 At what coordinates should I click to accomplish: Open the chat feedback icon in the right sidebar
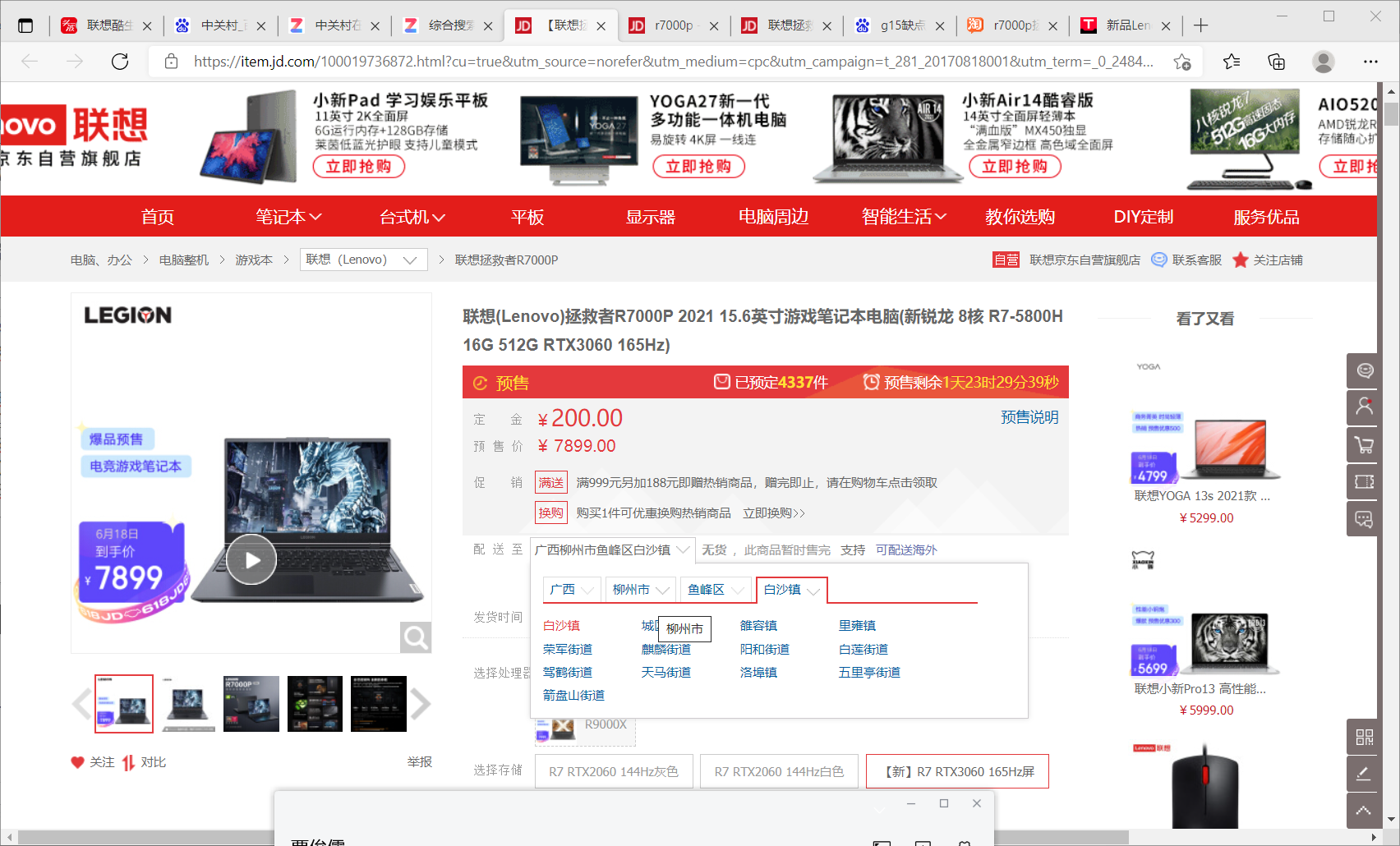click(x=1365, y=518)
